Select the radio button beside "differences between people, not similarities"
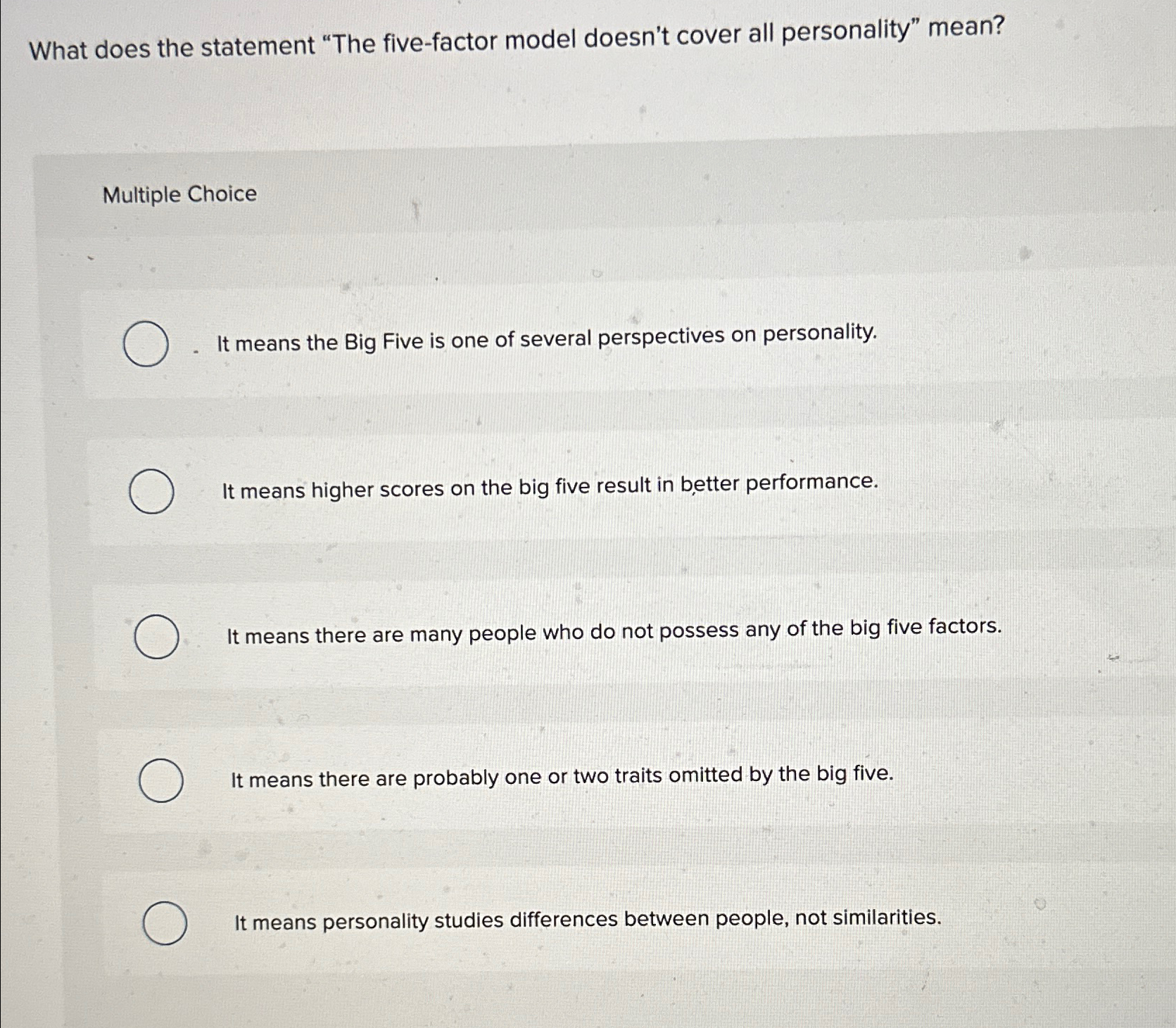 (x=165, y=922)
